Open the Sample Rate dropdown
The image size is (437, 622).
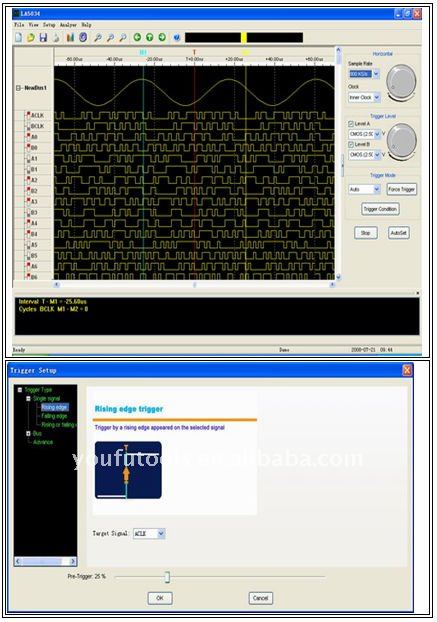point(376,74)
